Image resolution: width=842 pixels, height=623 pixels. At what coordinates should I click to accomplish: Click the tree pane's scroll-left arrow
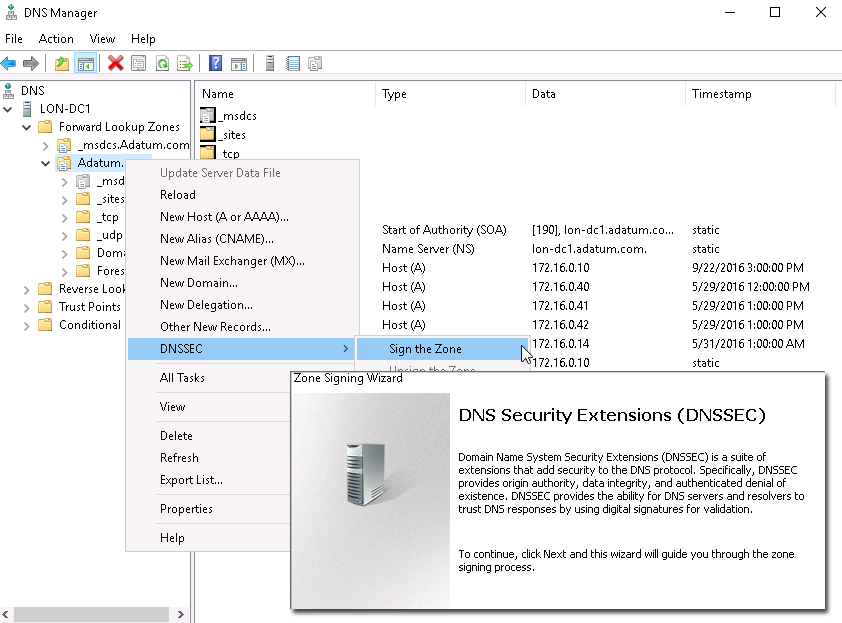pyautogui.click(x=6, y=614)
